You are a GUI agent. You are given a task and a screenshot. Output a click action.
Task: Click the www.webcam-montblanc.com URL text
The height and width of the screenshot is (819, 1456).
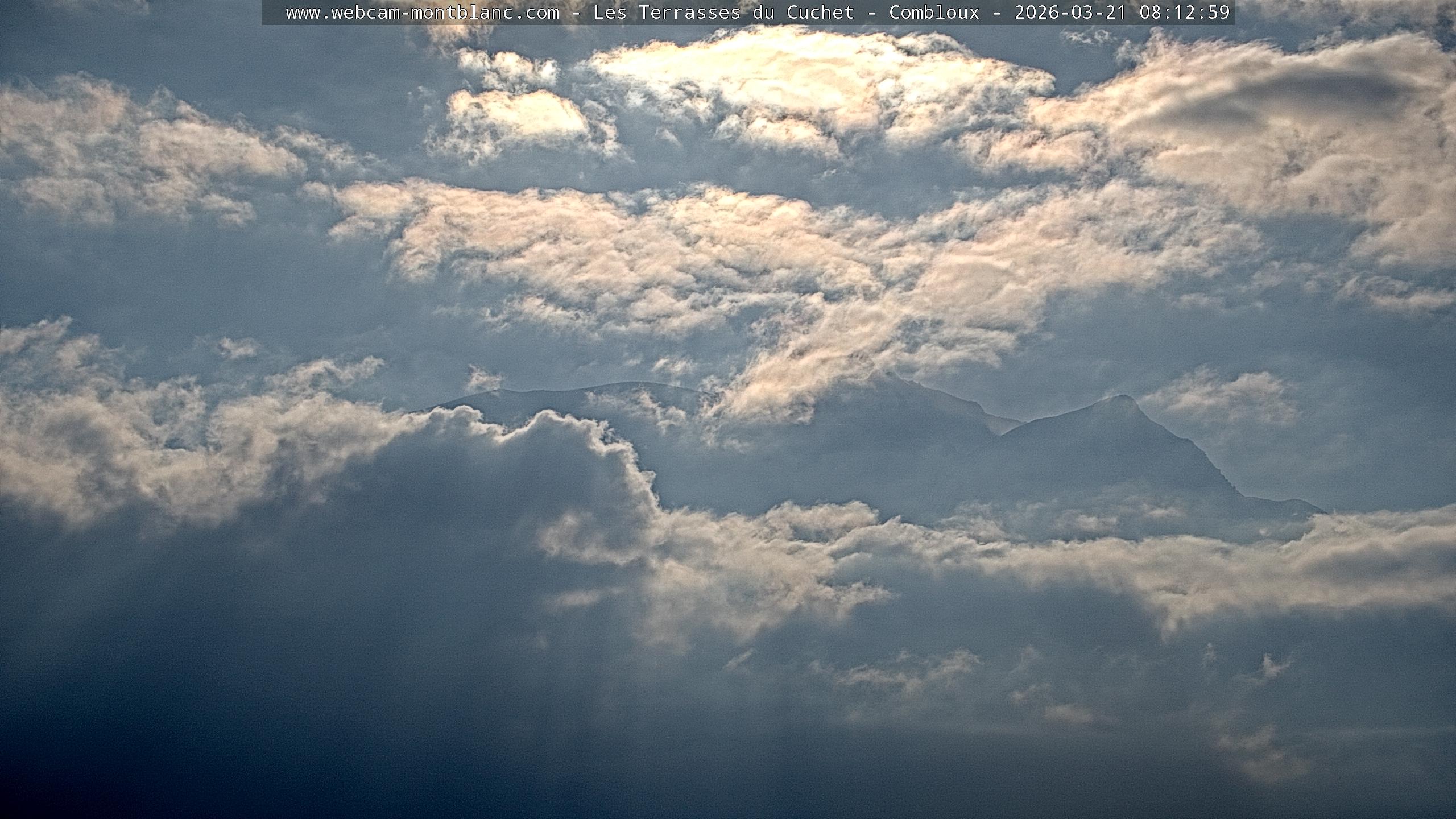[x=422, y=13]
